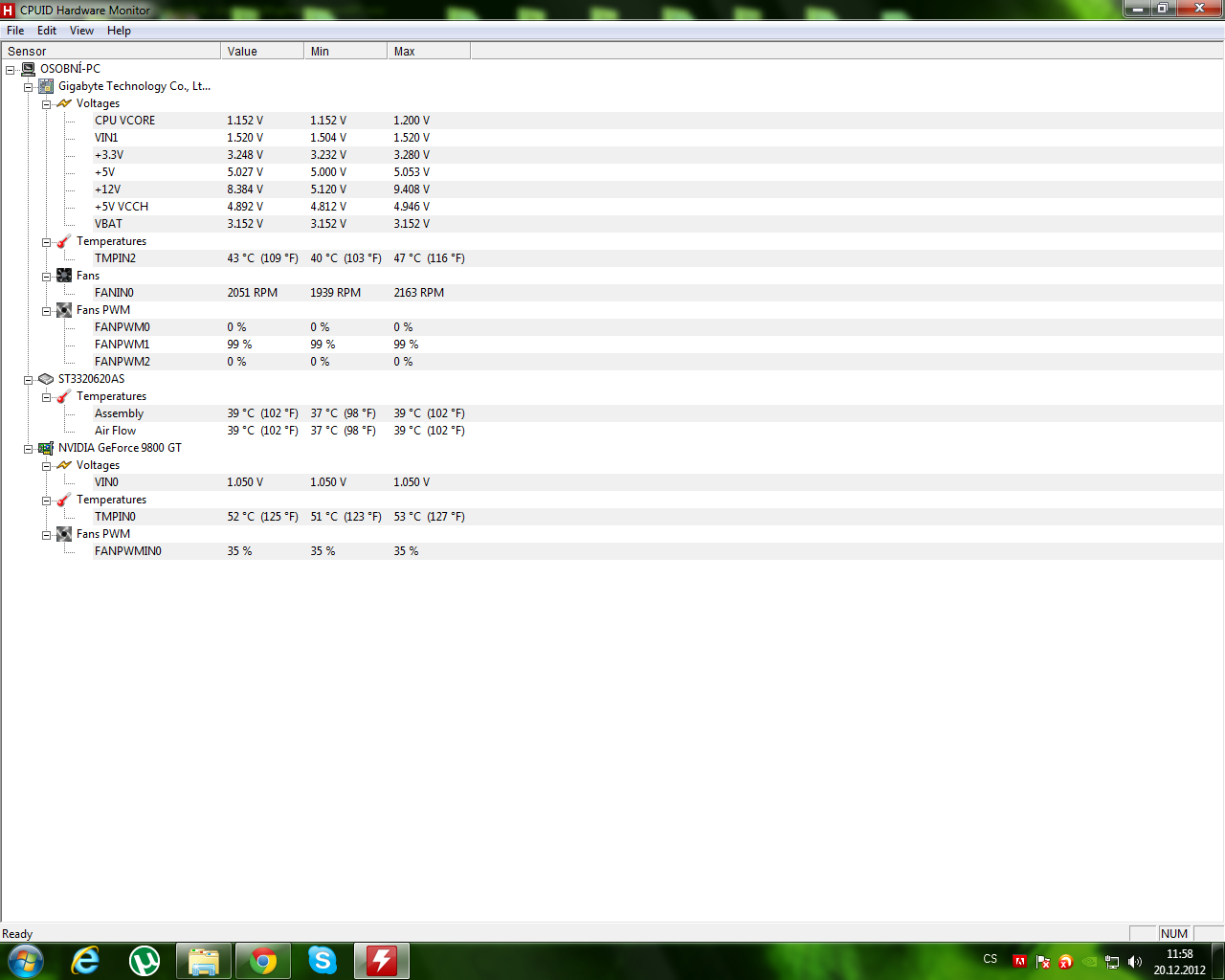
Task: Click thermometer icon above TMPIN0 row
Action: pos(64,500)
